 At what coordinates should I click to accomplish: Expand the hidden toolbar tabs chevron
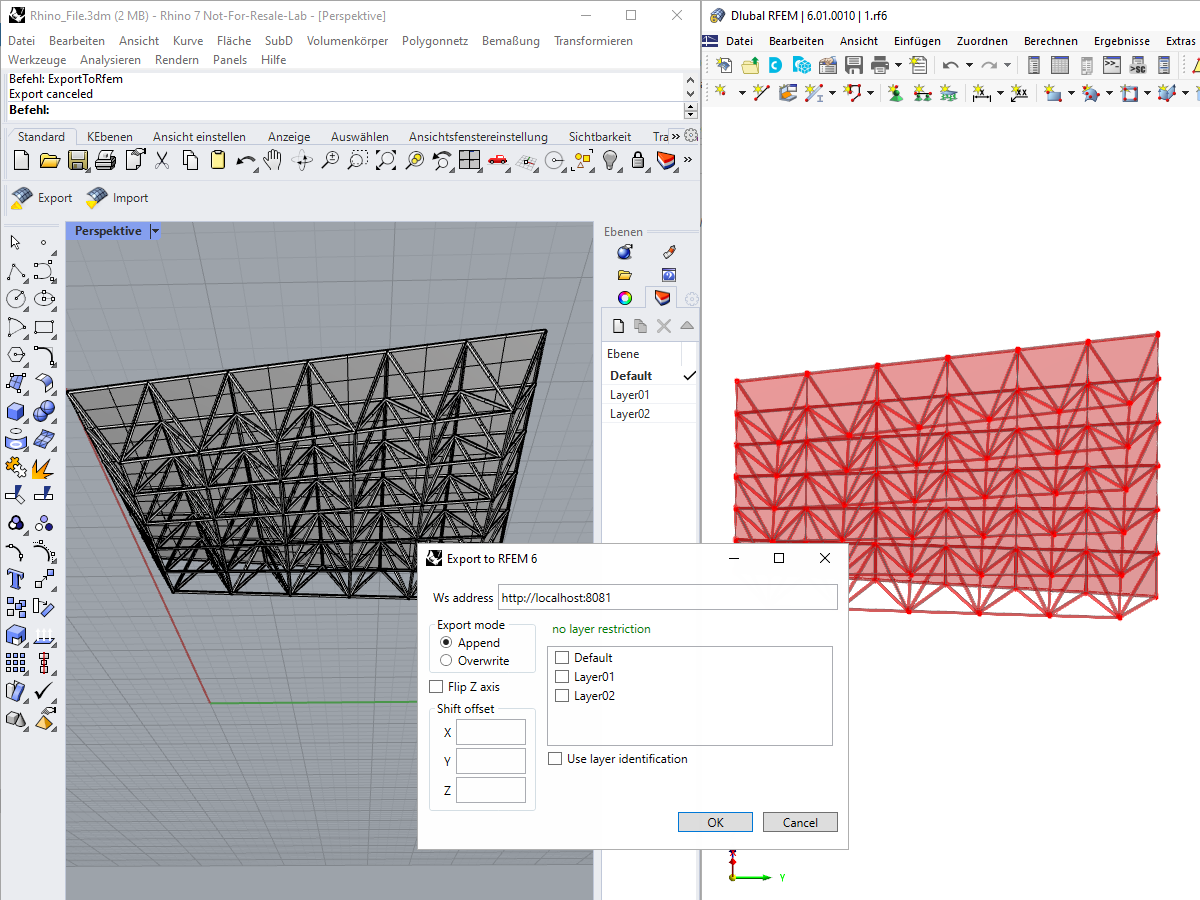click(x=675, y=136)
